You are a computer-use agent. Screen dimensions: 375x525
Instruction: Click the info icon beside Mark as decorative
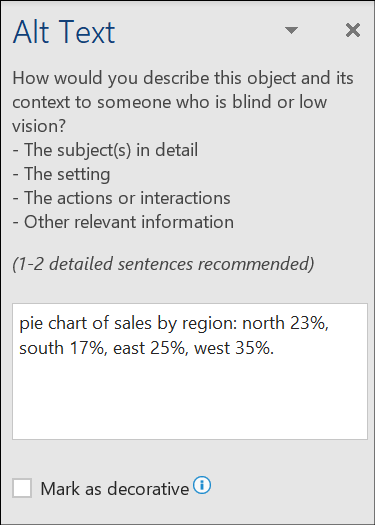click(x=202, y=485)
